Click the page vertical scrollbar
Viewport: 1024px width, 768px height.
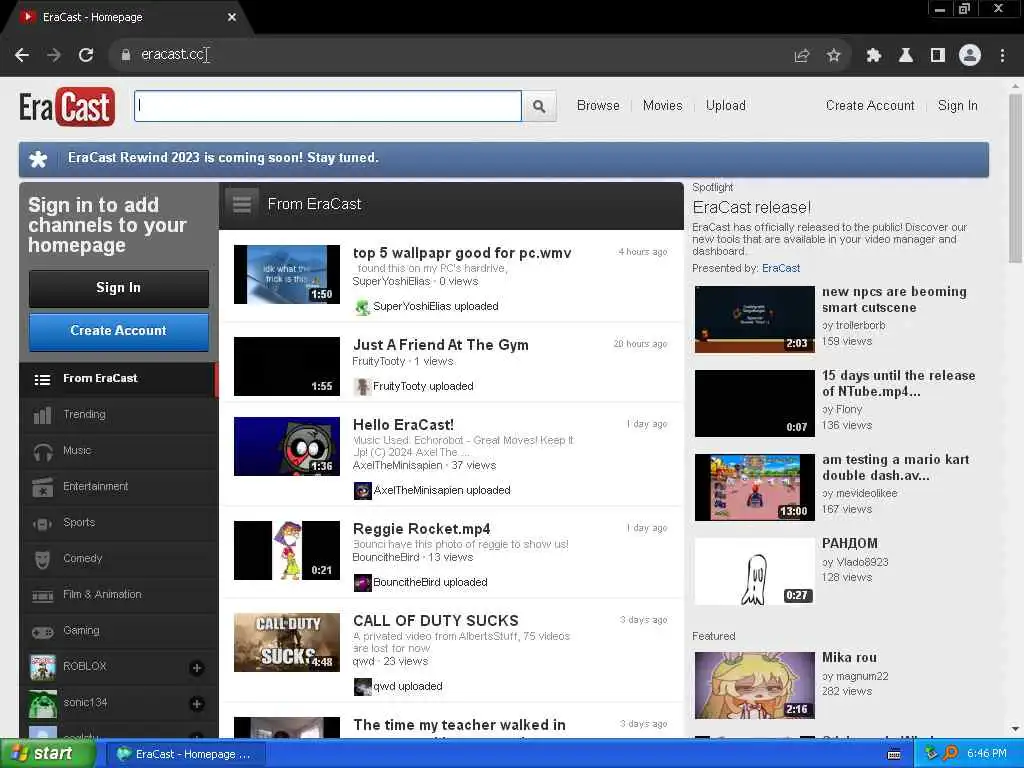(1015, 178)
